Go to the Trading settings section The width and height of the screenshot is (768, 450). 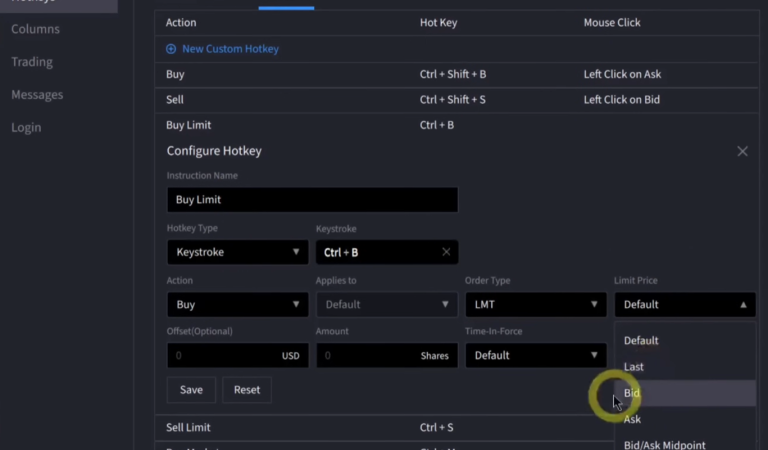(32, 62)
